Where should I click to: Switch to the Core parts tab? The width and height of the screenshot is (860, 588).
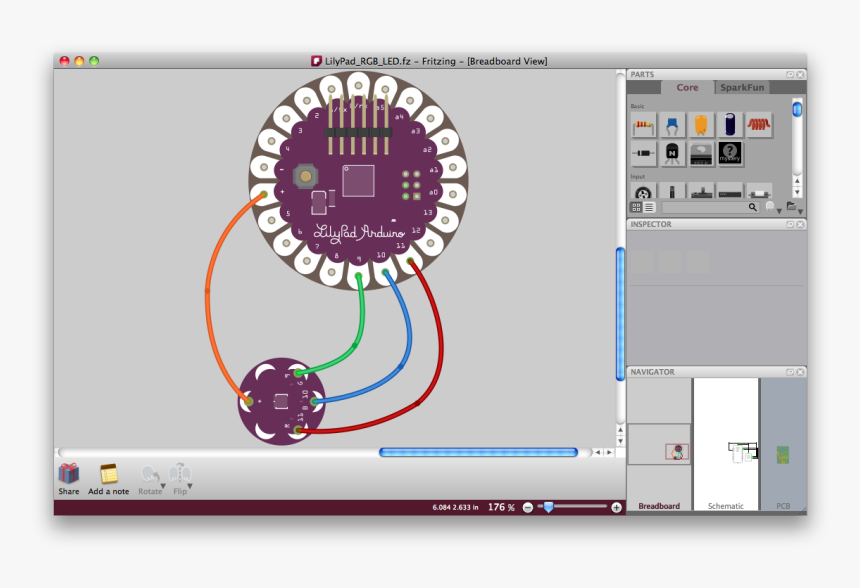687,87
